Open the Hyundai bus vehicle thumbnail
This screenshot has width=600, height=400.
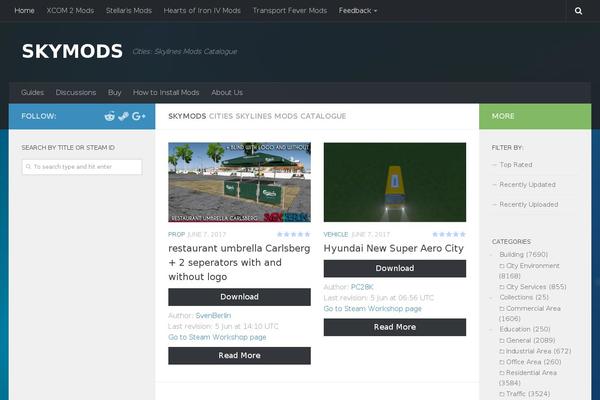tap(395, 182)
